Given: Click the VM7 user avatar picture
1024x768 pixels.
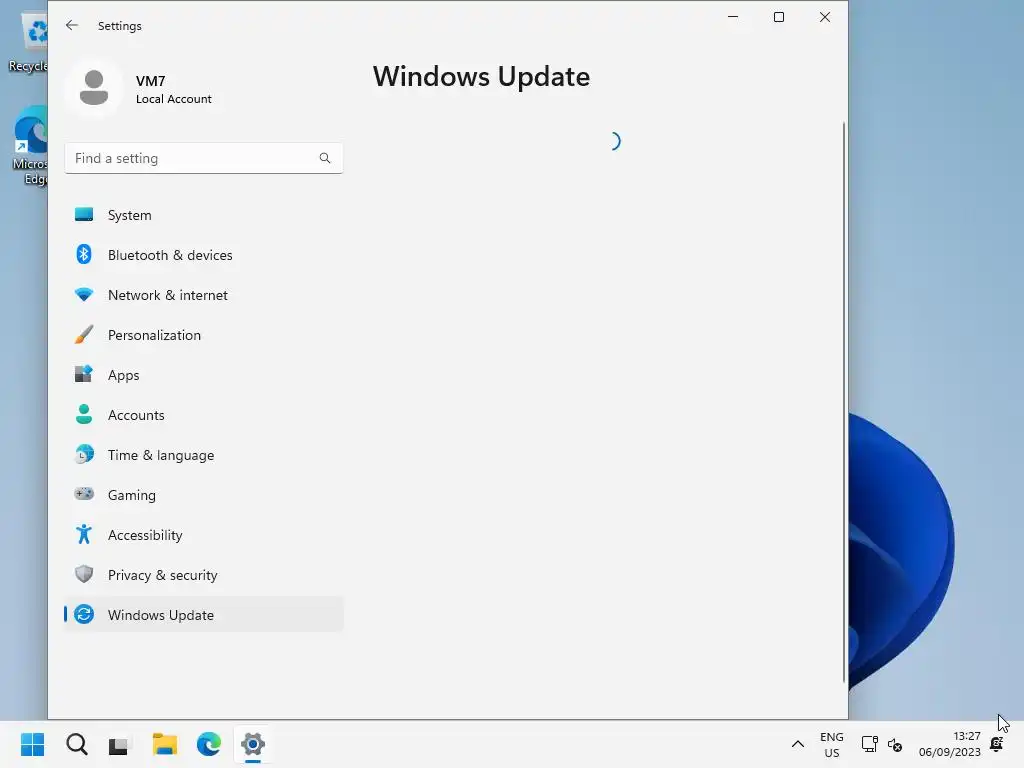Looking at the screenshot, I should point(93,88).
